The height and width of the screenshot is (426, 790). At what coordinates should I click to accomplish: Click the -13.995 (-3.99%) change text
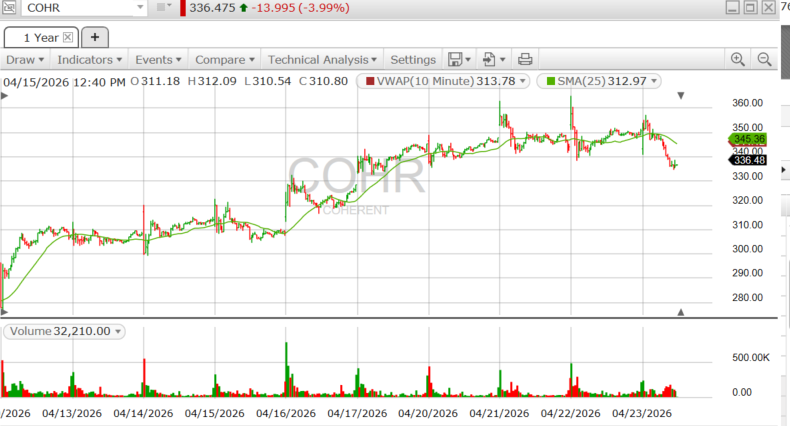[301, 8]
